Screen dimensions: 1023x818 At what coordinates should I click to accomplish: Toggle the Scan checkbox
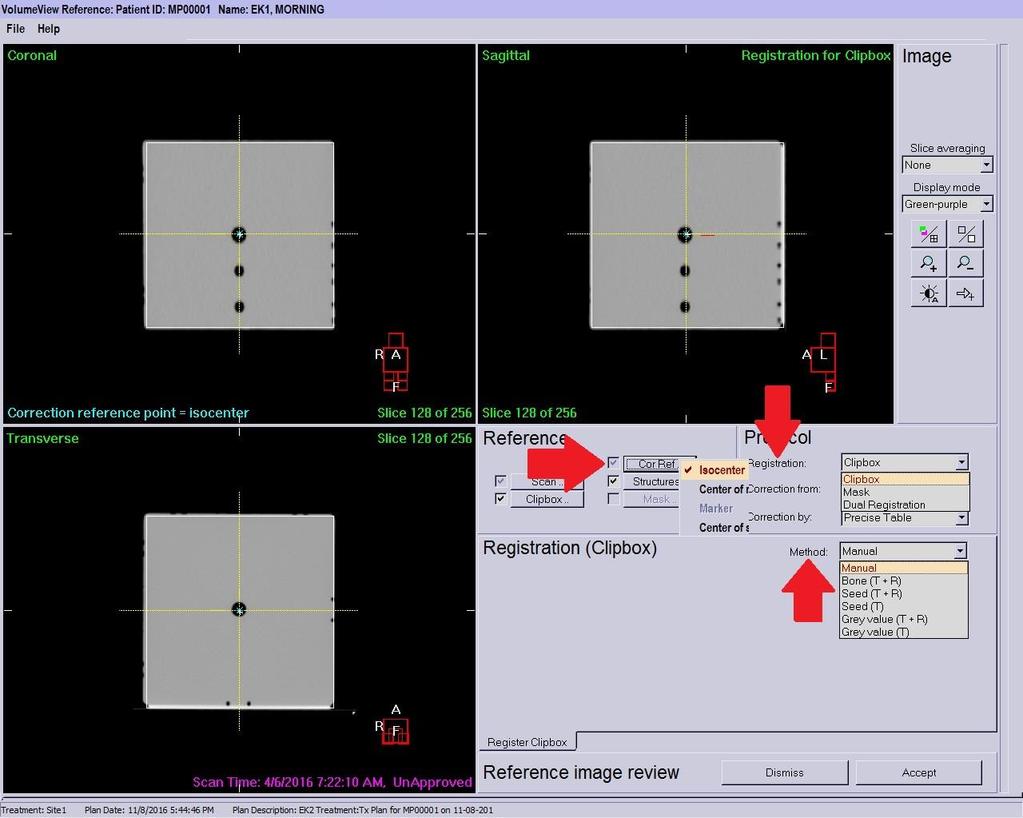[x=500, y=481]
